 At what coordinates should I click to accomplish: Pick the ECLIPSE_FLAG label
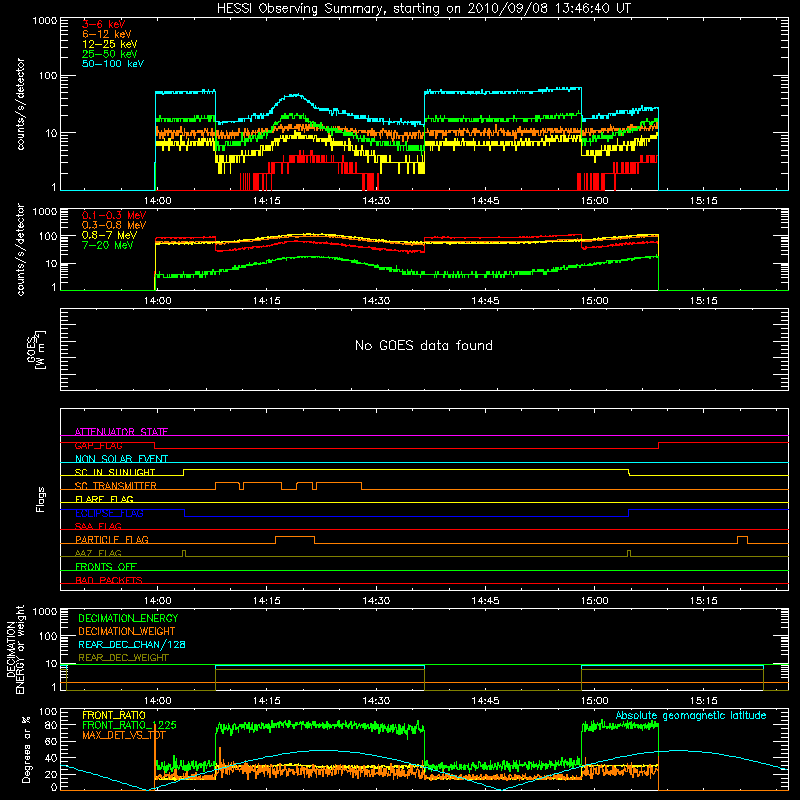click(x=109, y=513)
